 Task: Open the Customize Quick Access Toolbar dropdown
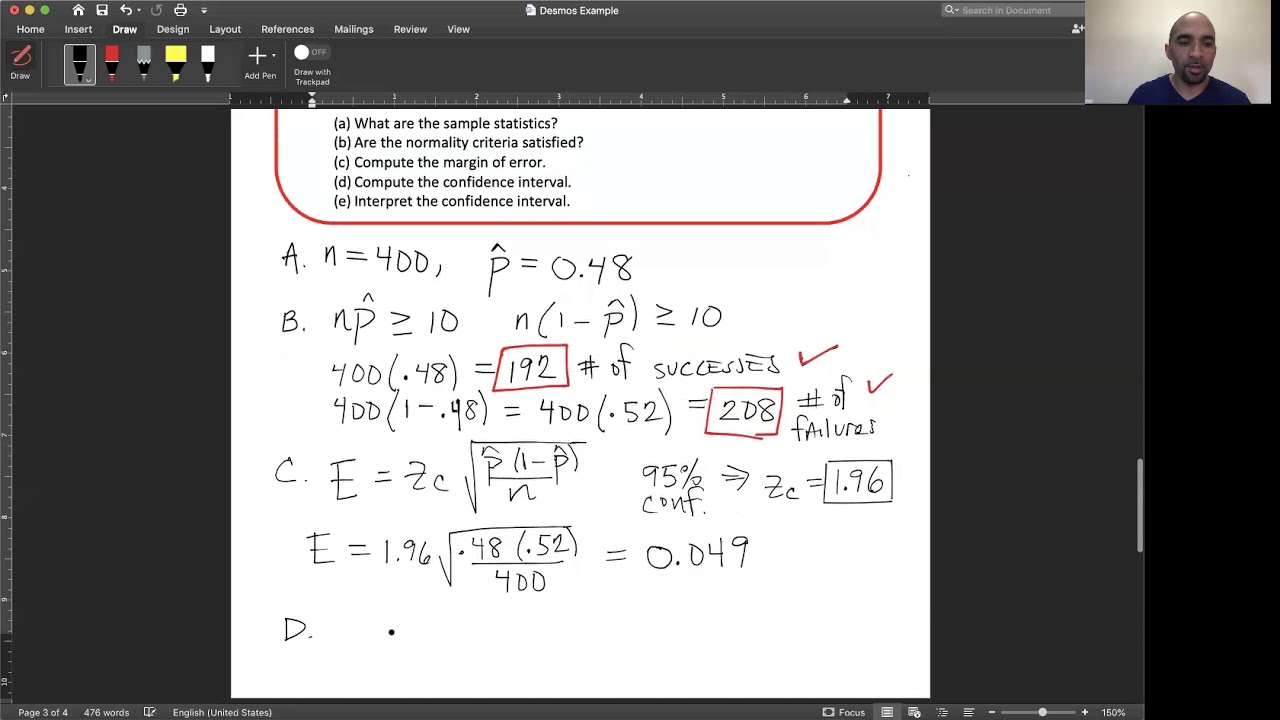click(x=204, y=10)
